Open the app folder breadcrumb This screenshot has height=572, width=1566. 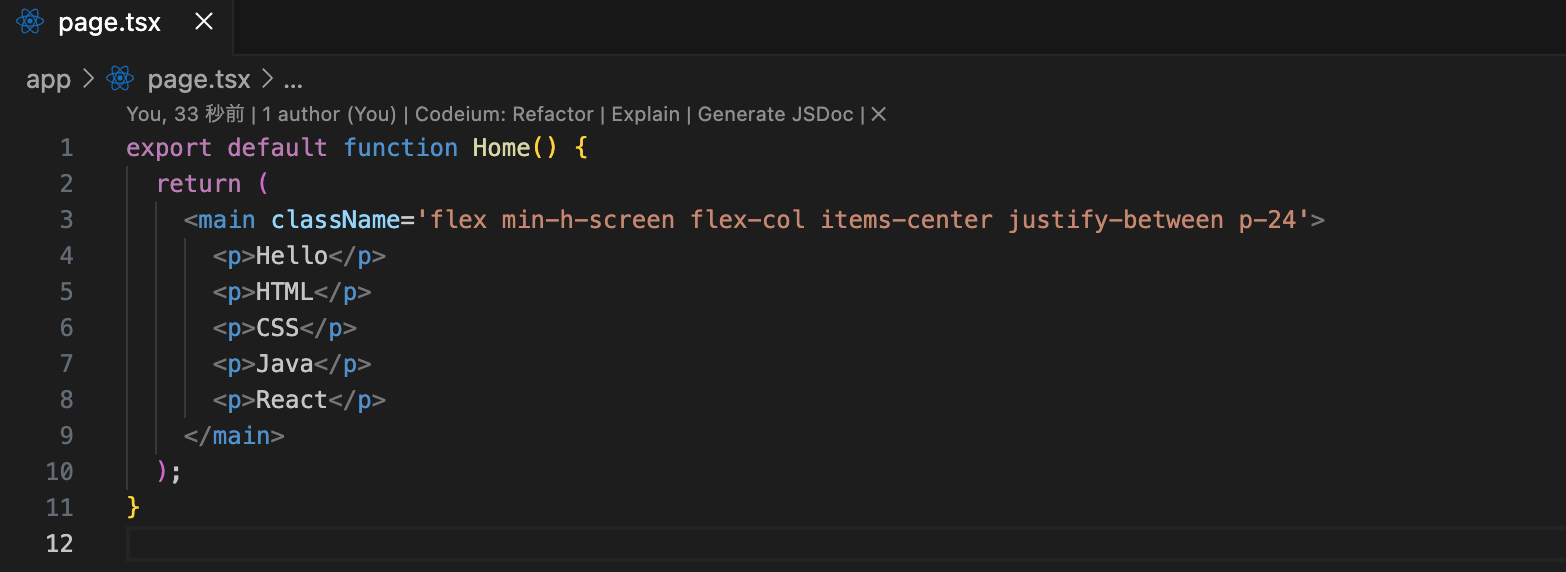click(x=48, y=79)
